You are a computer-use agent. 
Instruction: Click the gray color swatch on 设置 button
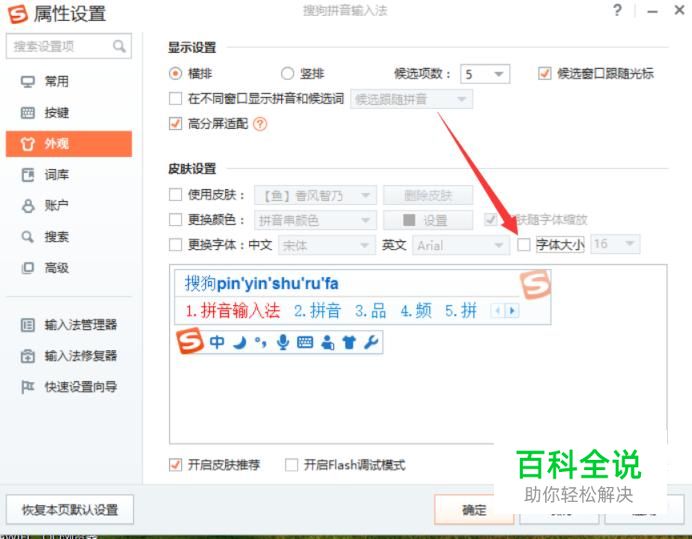click(409, 220)
